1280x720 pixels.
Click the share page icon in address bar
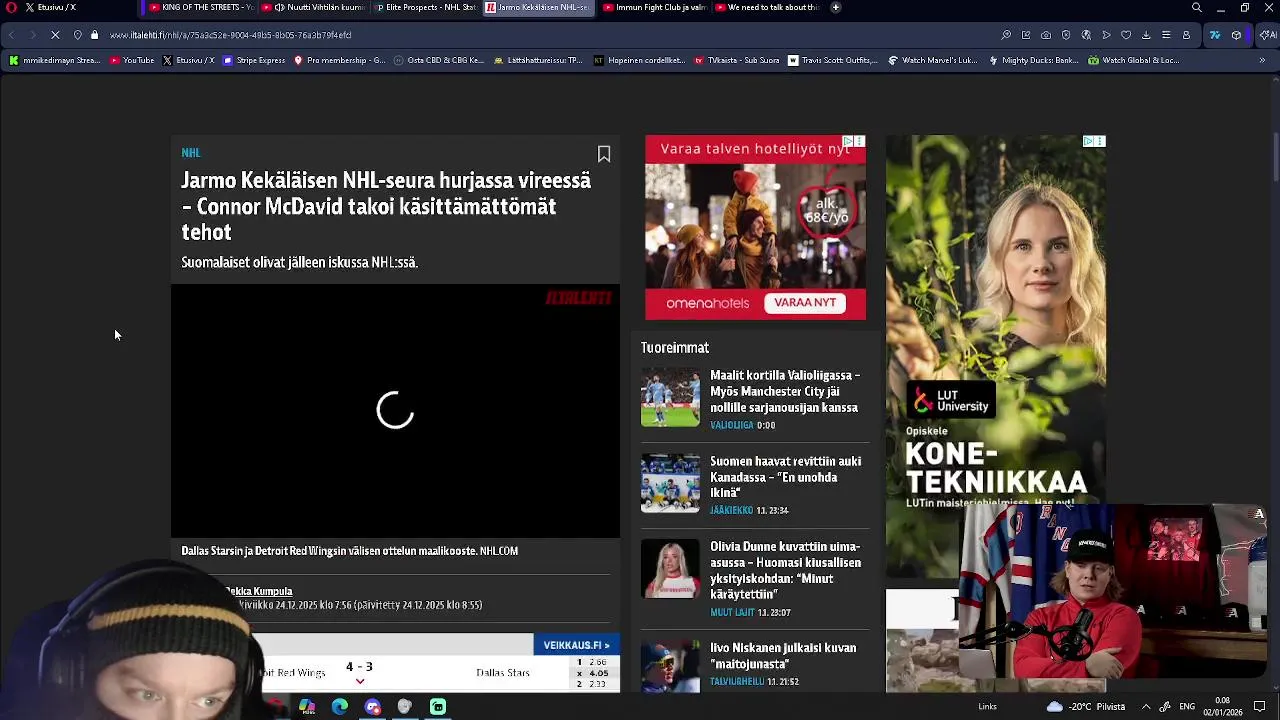coord(1026,35)
